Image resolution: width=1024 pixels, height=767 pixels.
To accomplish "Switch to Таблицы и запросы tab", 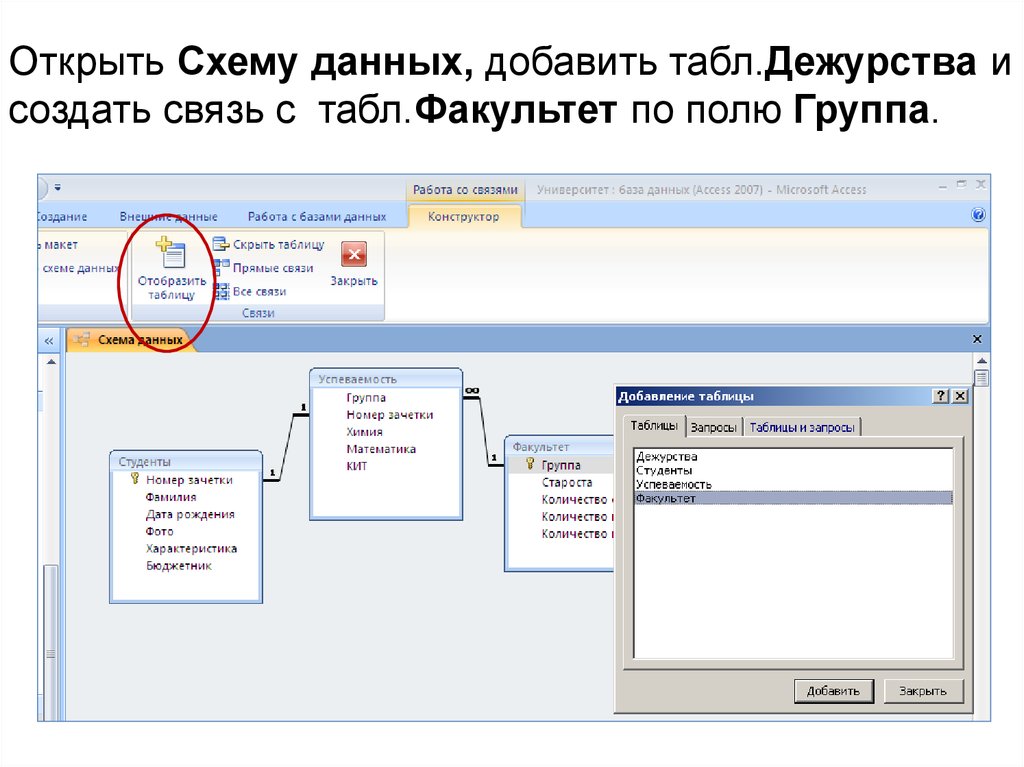I will coord(802,427).
